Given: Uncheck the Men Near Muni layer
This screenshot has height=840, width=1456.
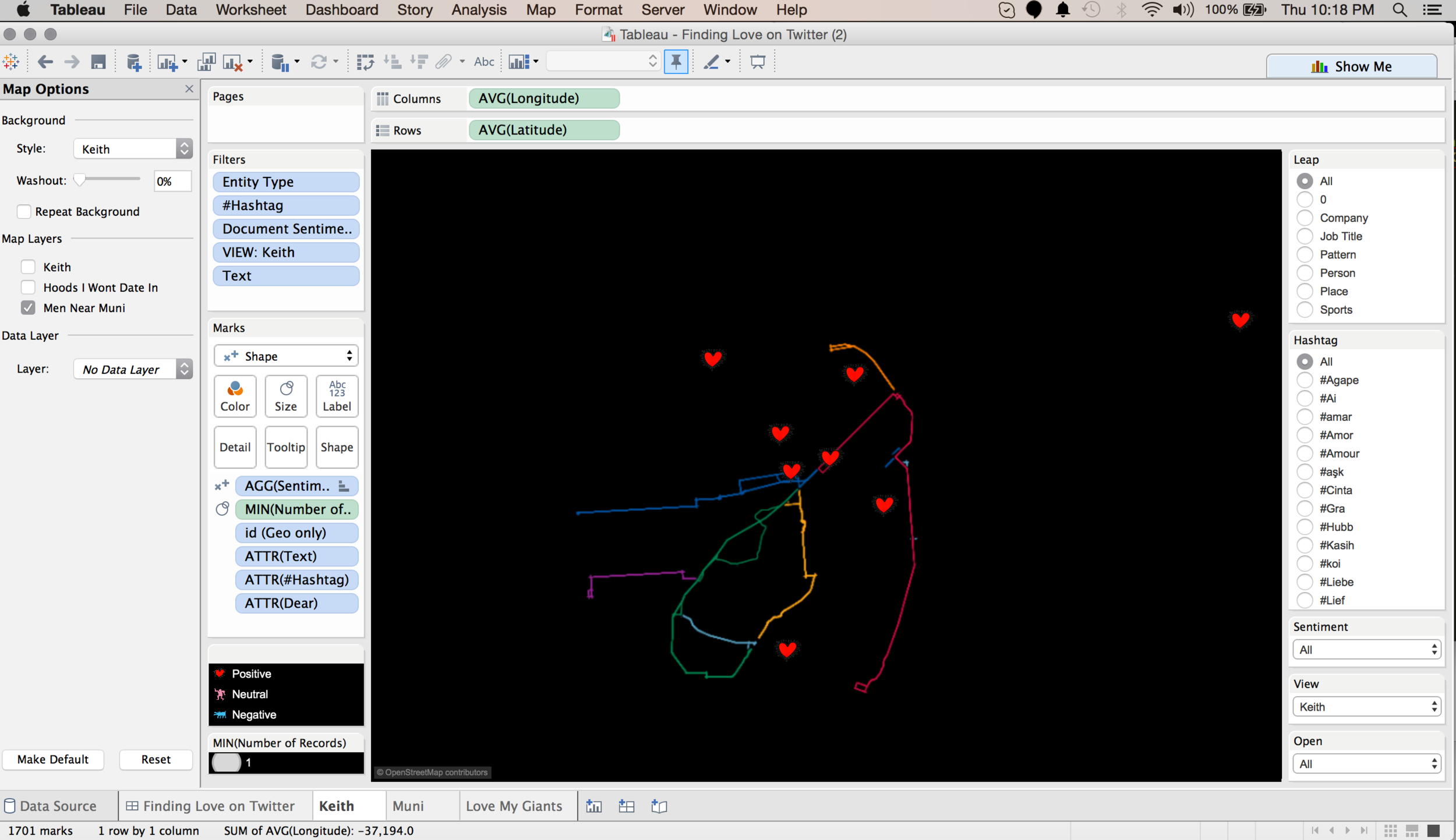Looking at the screenshot, I should pyautogui.click(x=28, y=307).
